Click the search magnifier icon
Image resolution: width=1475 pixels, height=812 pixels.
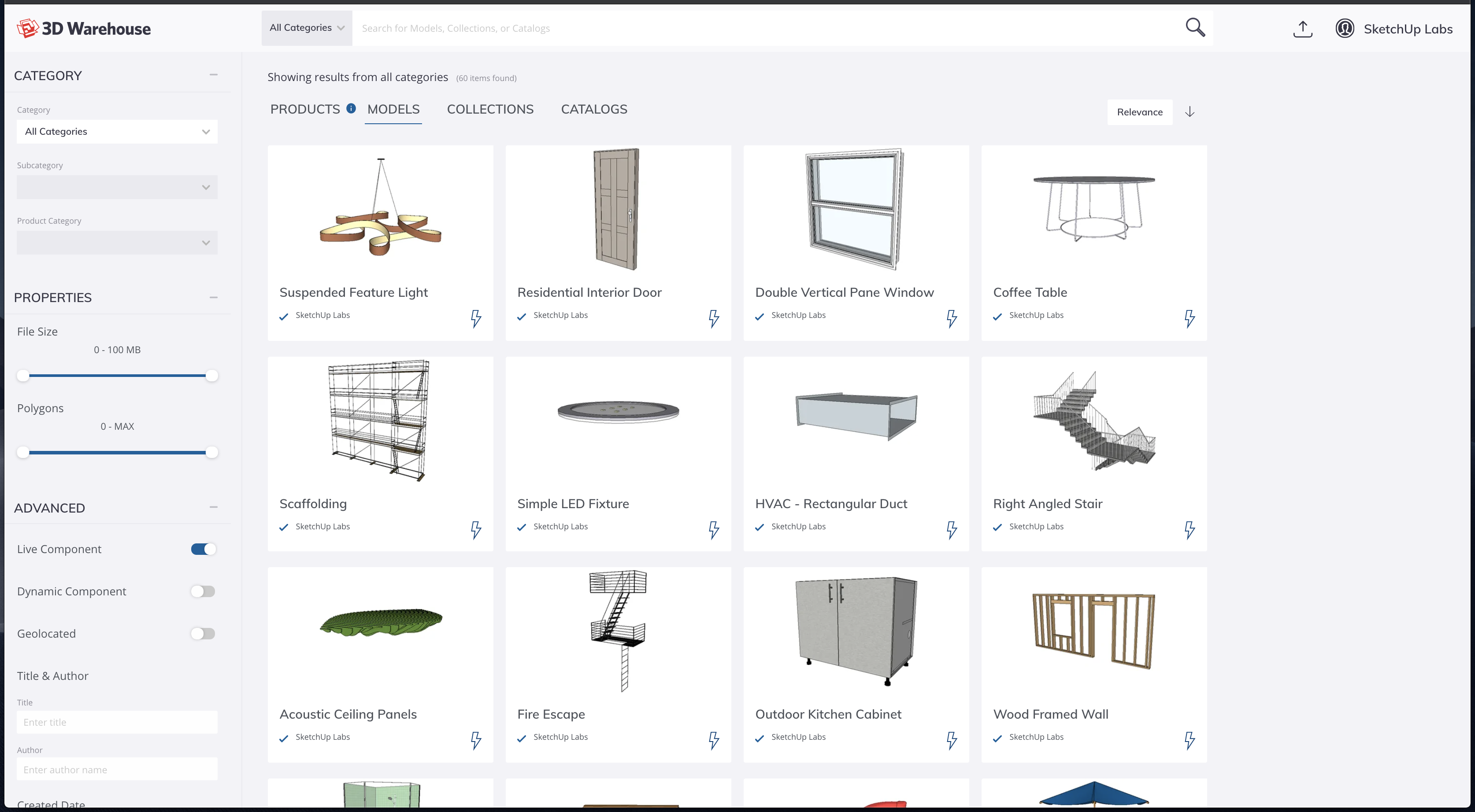pos(1195,27)
